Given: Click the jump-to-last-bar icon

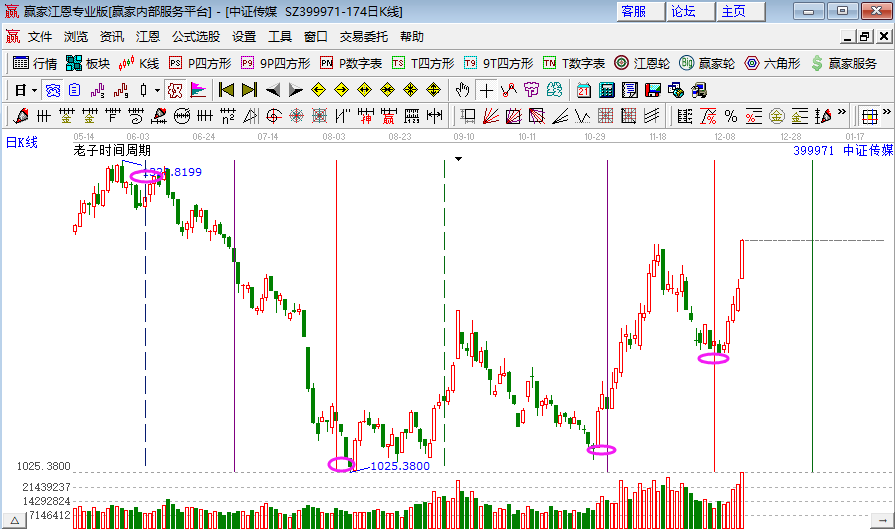Looking at the screenshot, I should click(x=249, y=90).
